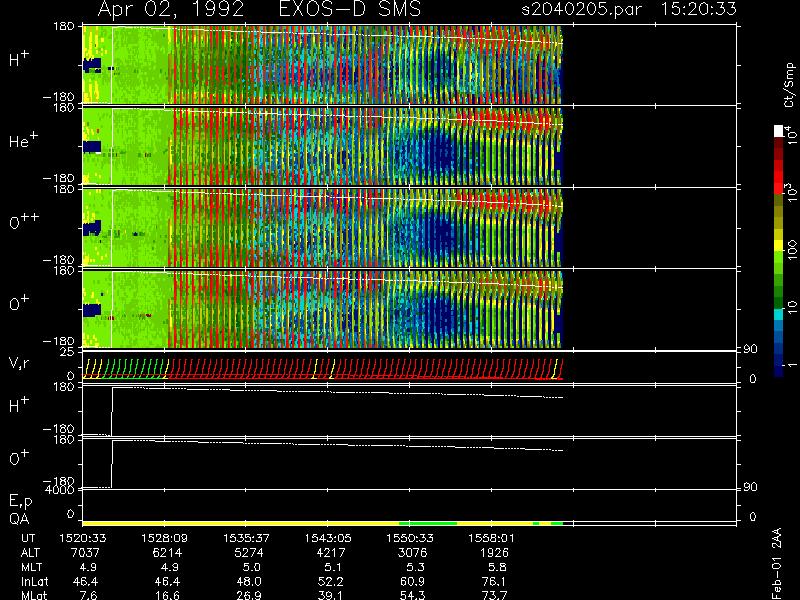This screenshot has height=600, width=800.
Task: Click the altitude value "3076"
Action: point(412,553)
